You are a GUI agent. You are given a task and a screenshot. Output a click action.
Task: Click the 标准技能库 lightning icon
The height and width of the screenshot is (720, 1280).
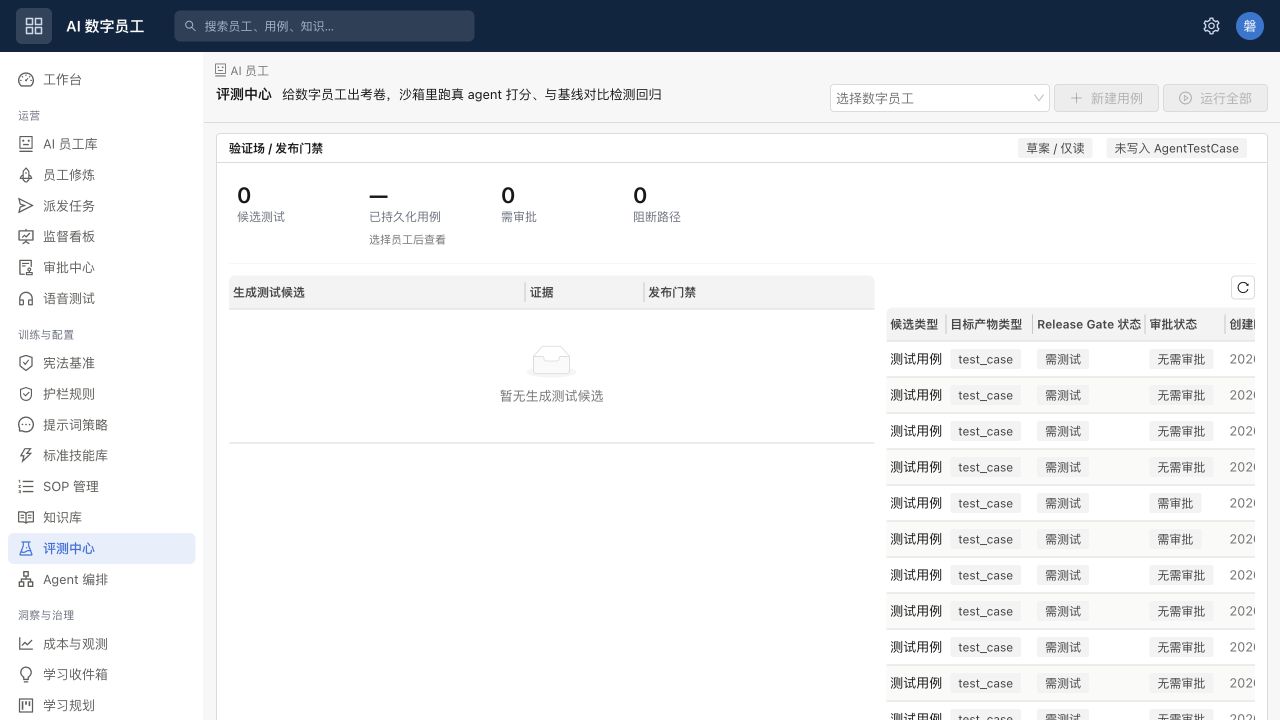[26, 456]
